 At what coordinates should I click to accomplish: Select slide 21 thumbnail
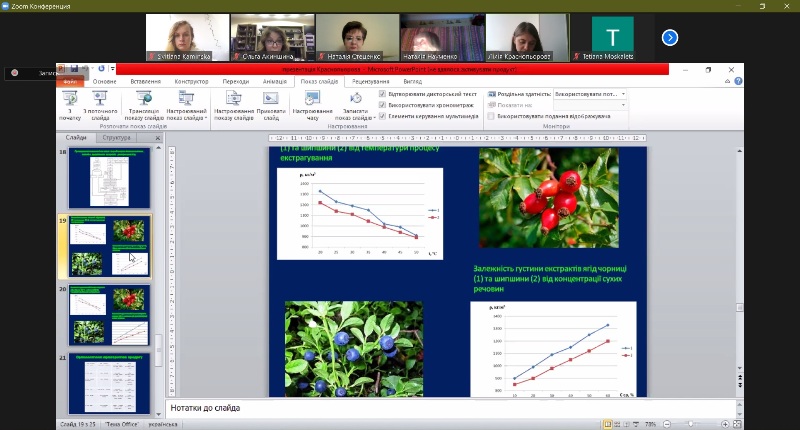coord(109,384)
